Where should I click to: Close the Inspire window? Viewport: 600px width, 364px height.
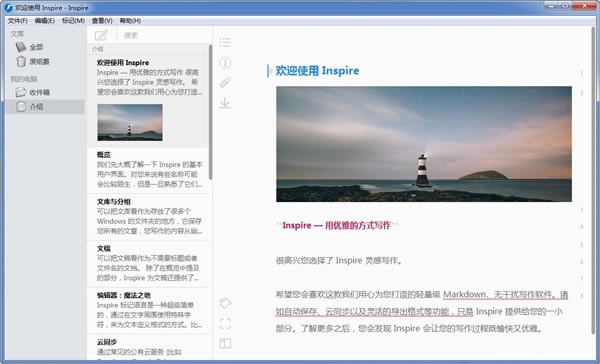584,5
